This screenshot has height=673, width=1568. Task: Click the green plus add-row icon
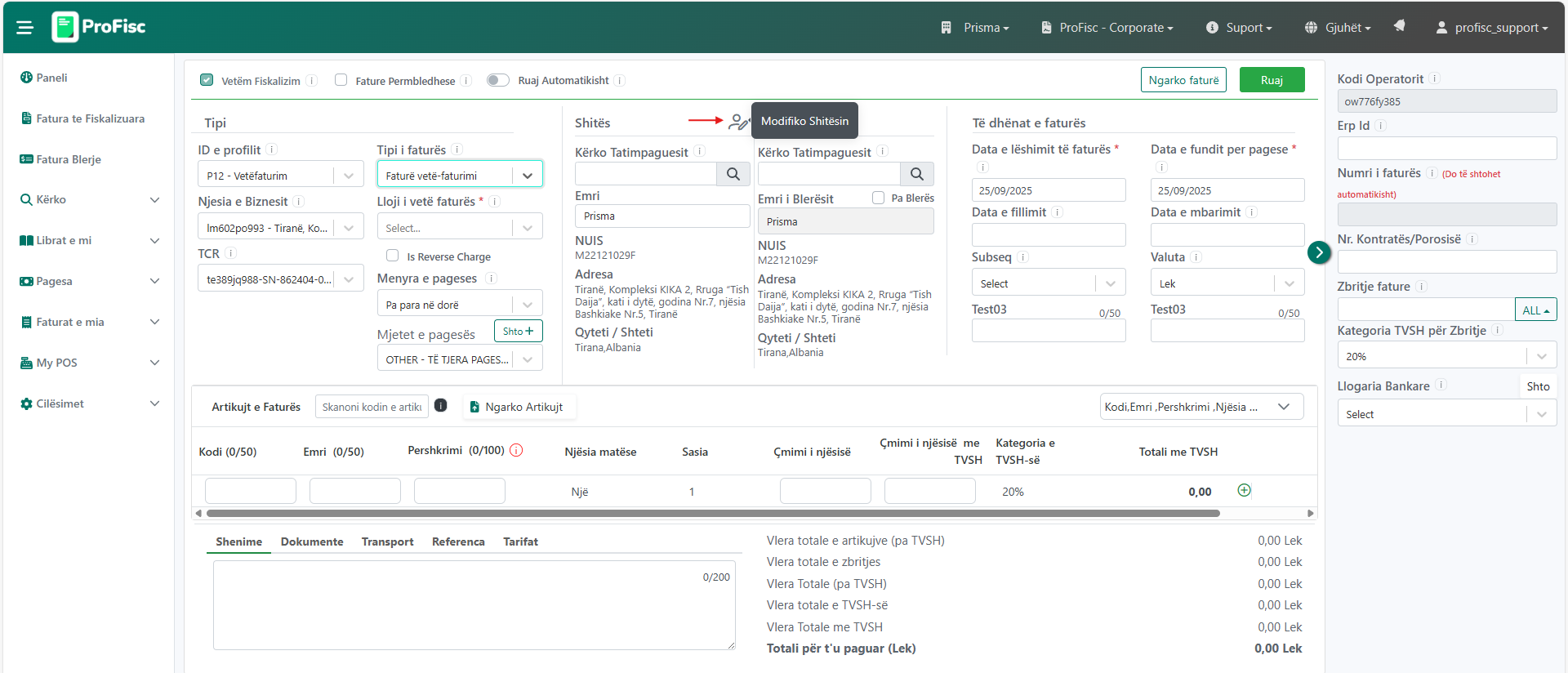tap(1244, 490)
